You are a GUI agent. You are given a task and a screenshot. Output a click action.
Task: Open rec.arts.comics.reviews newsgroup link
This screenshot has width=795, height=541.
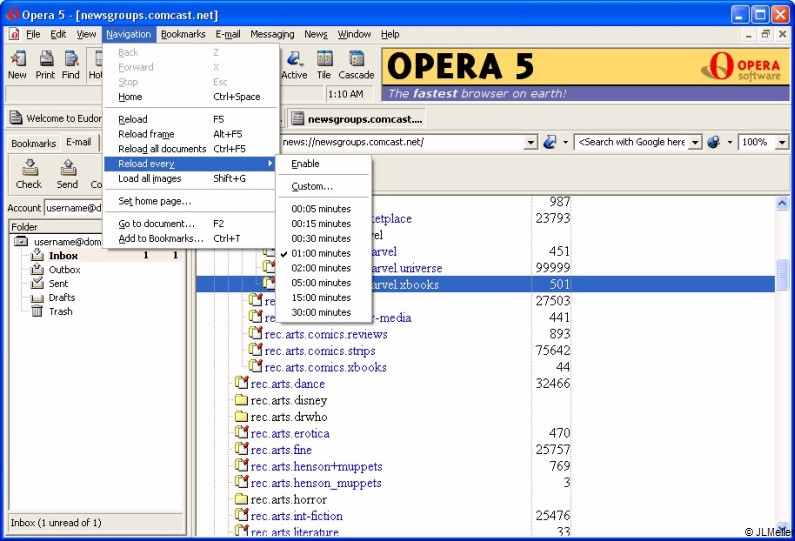click(326, 334)
